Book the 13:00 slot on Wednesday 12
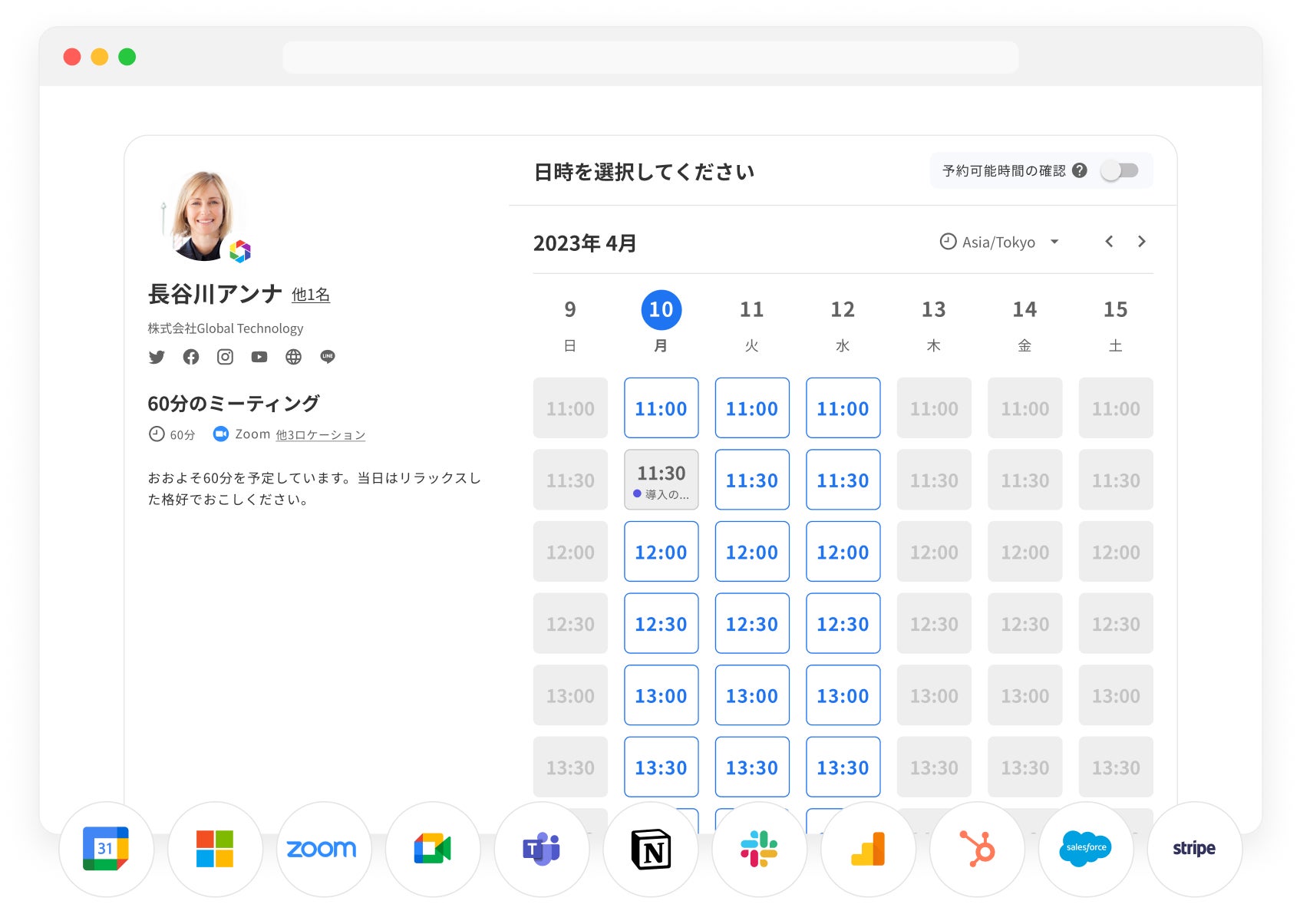Viewport: 1300px width, 924px height. (843, 695)
